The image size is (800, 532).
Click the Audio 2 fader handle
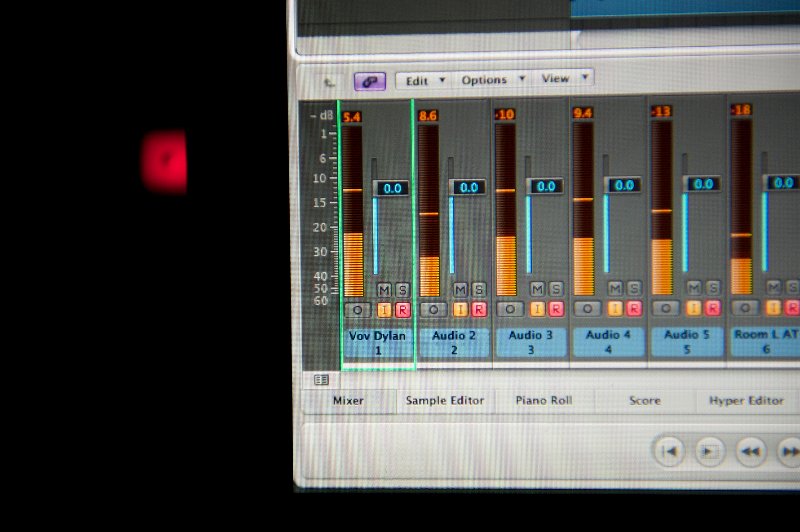click(x=468, y=187)
